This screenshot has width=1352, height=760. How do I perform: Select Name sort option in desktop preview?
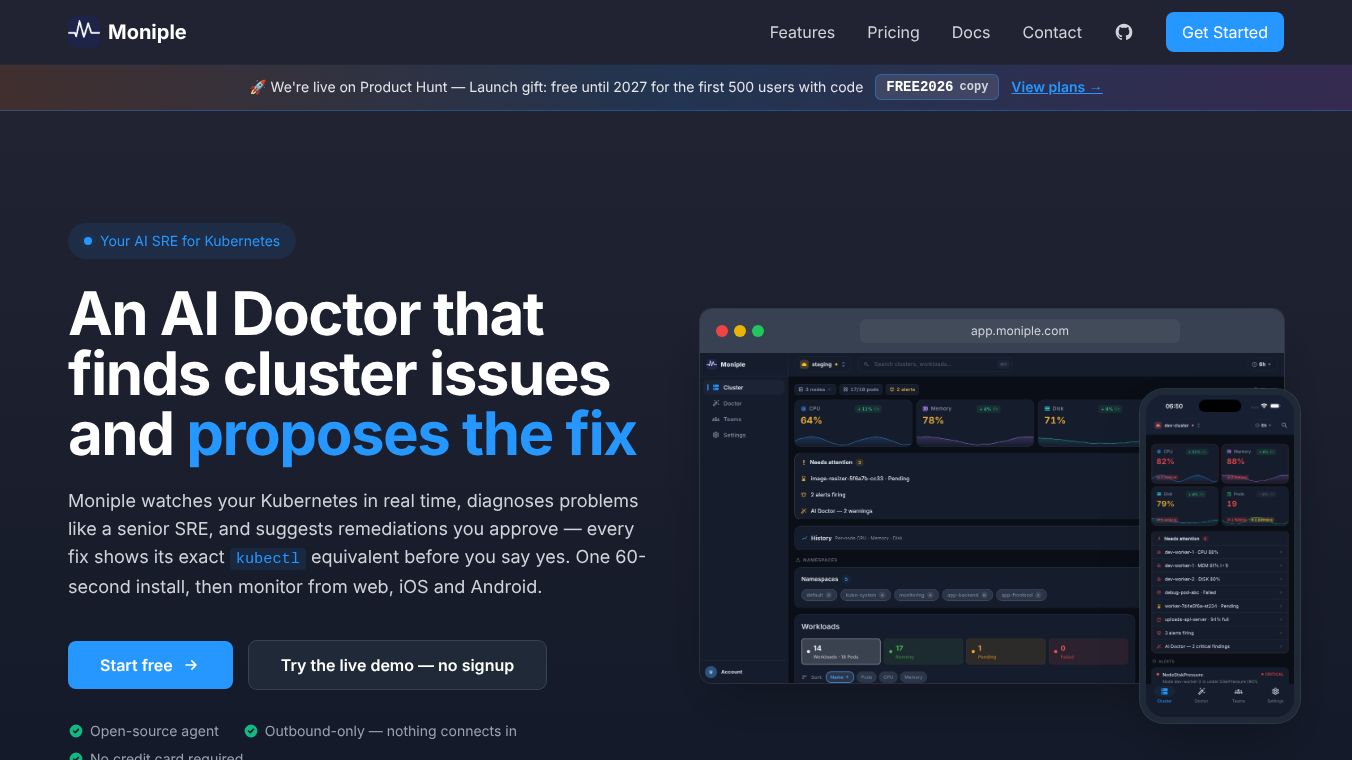(840, 677)
